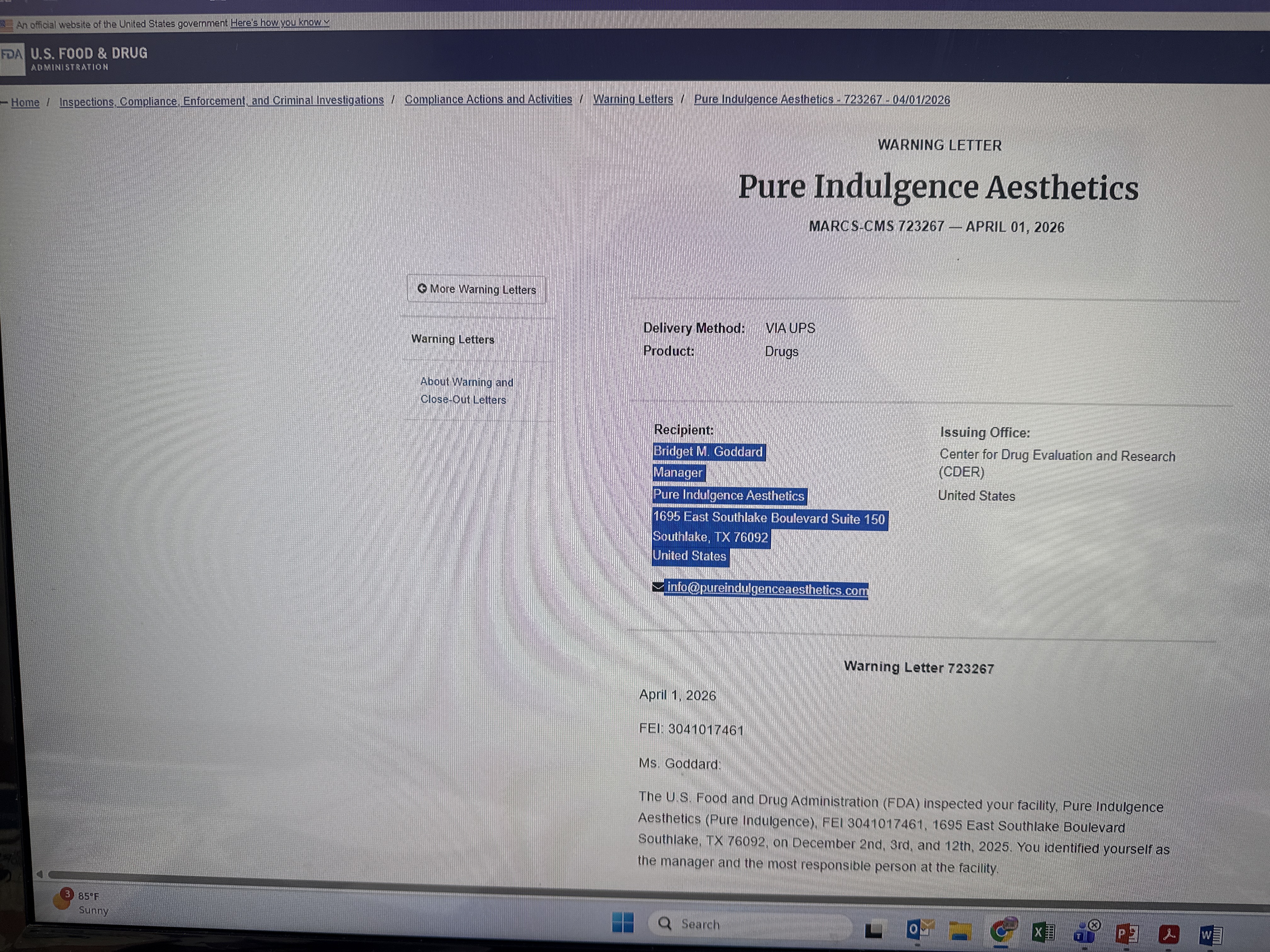1270x952 pixels.
Task: Open PowerPoint from the taskbar
Action: point(1126,934)
